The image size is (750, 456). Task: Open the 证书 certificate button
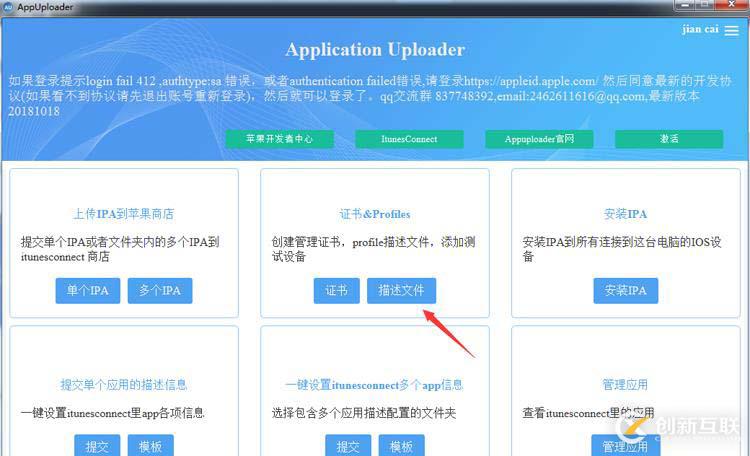[336, 290]
